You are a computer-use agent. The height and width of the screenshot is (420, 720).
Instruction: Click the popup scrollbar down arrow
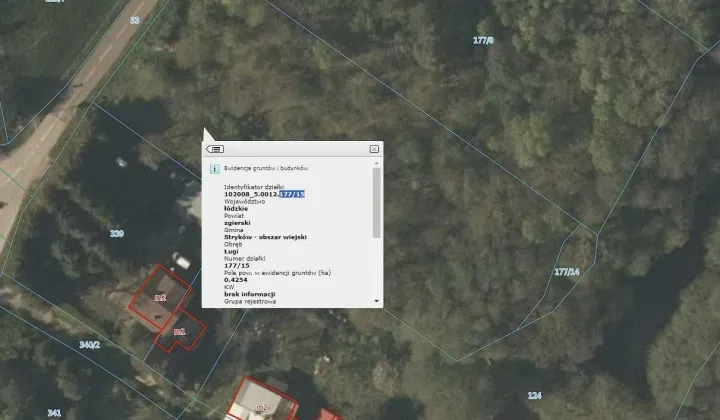pyautogui.click(x=377, y=301)
